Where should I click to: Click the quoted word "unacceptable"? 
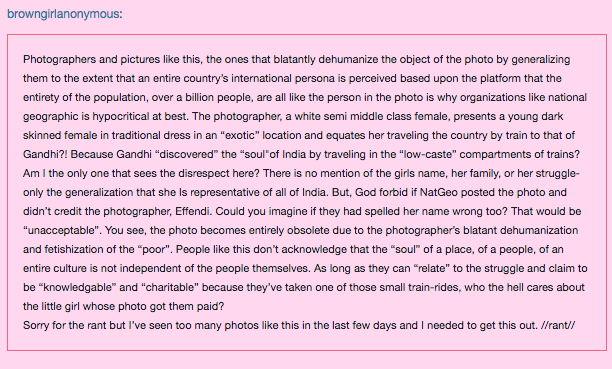[x=62, y=230]
